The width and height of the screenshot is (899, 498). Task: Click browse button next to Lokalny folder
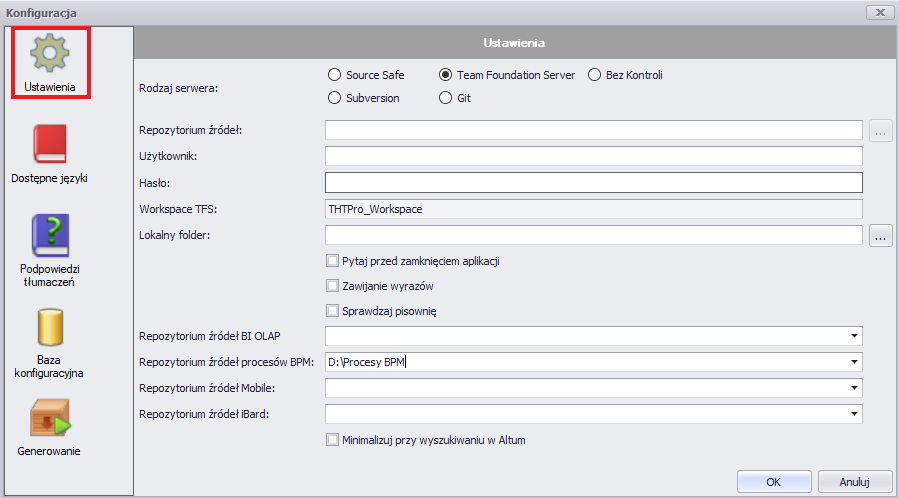pyautogui.click(x=880, y=235)
